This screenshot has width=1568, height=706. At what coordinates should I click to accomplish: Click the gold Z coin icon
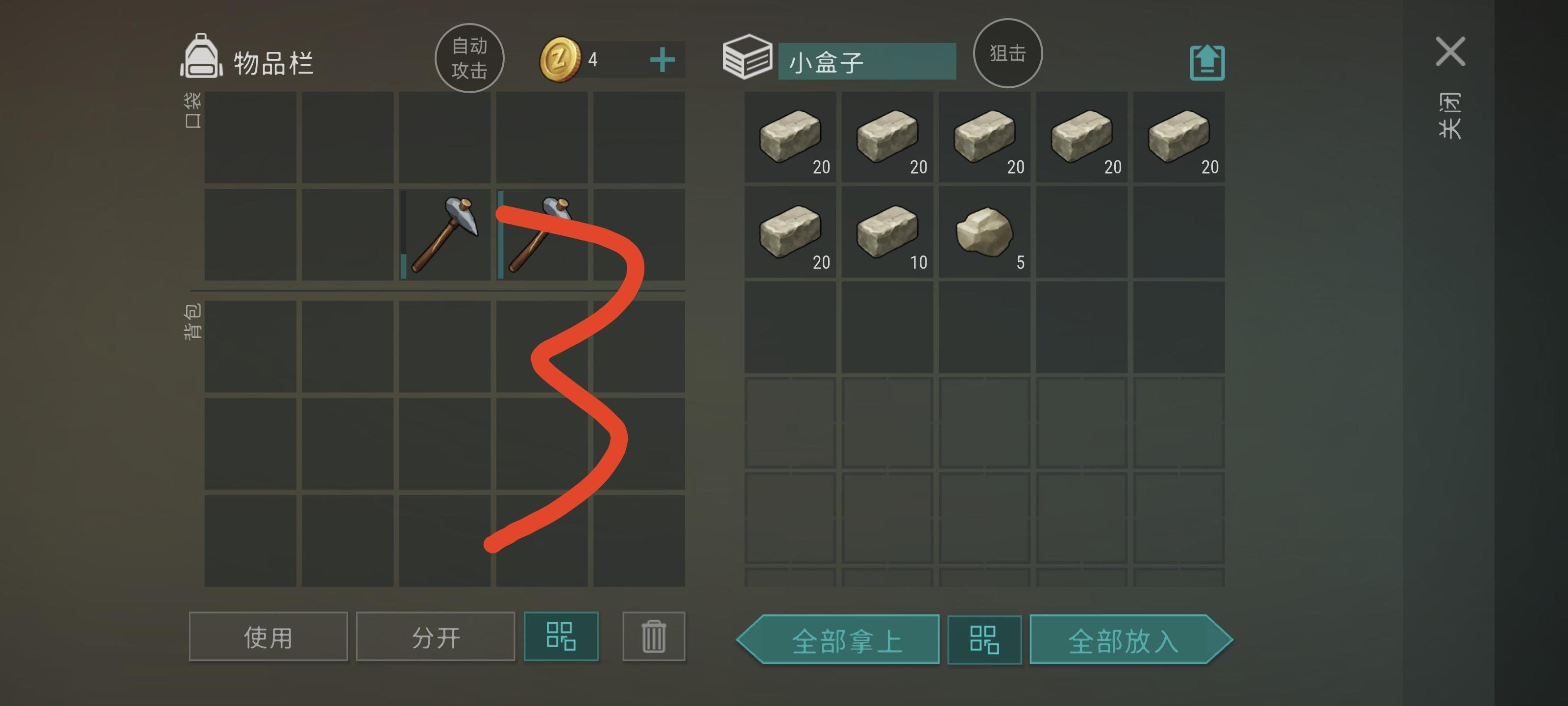[560, 59]
